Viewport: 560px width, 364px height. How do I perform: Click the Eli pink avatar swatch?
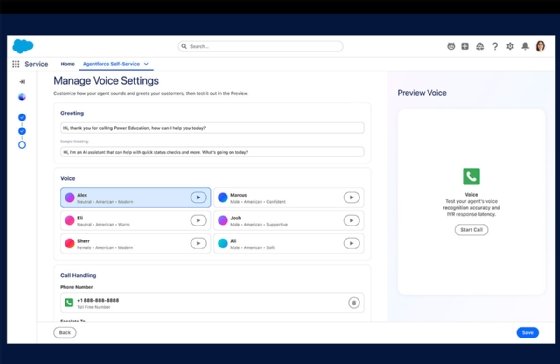coord(70,220)
